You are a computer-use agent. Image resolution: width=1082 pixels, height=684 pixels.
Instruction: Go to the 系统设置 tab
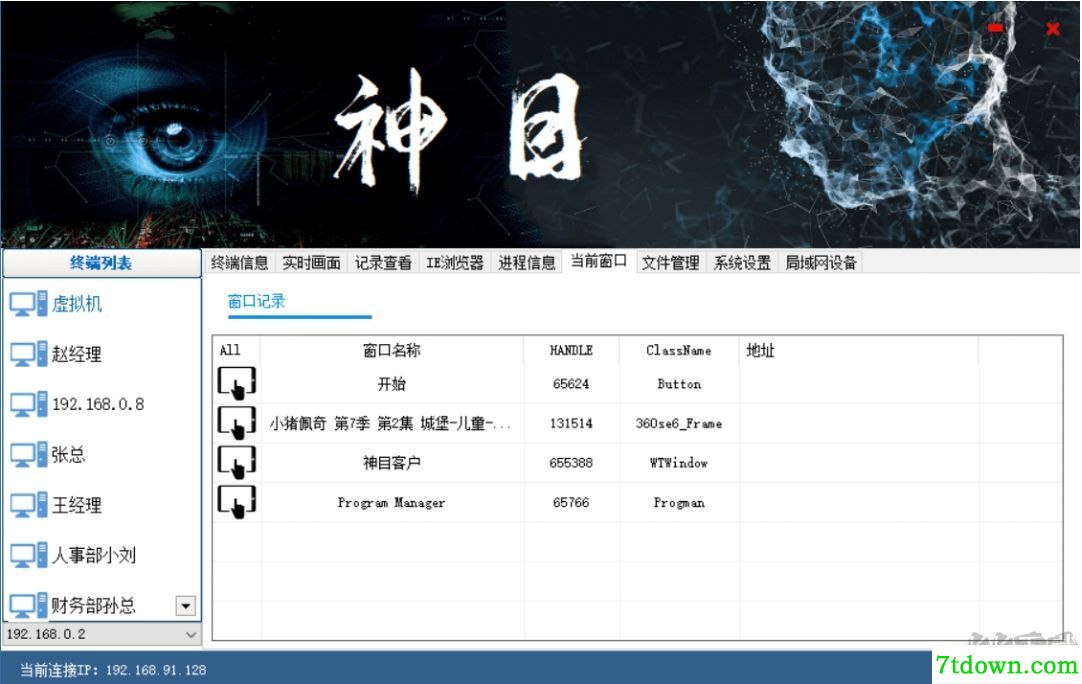742,262
